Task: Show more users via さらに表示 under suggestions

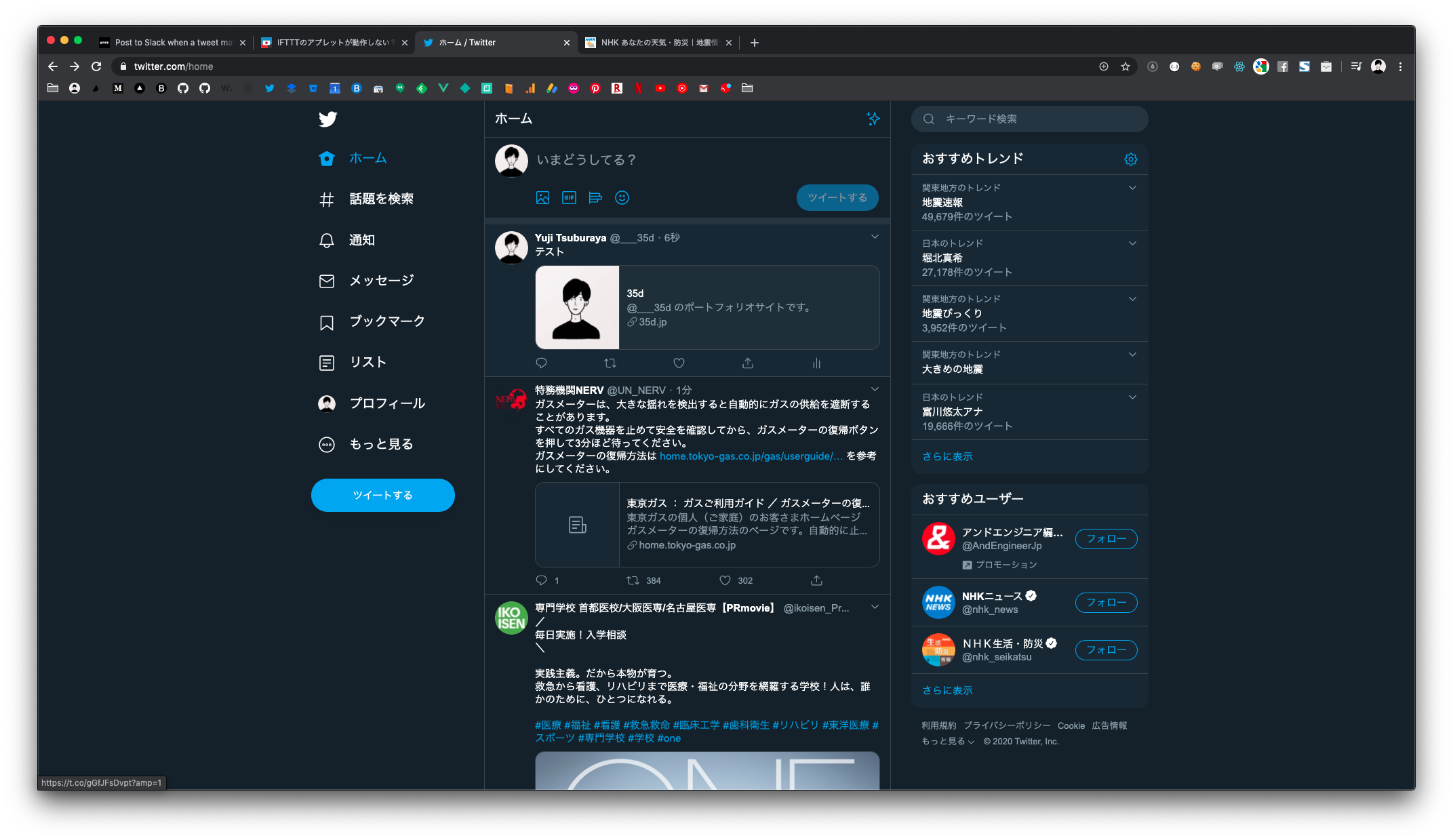Action: 947,690
